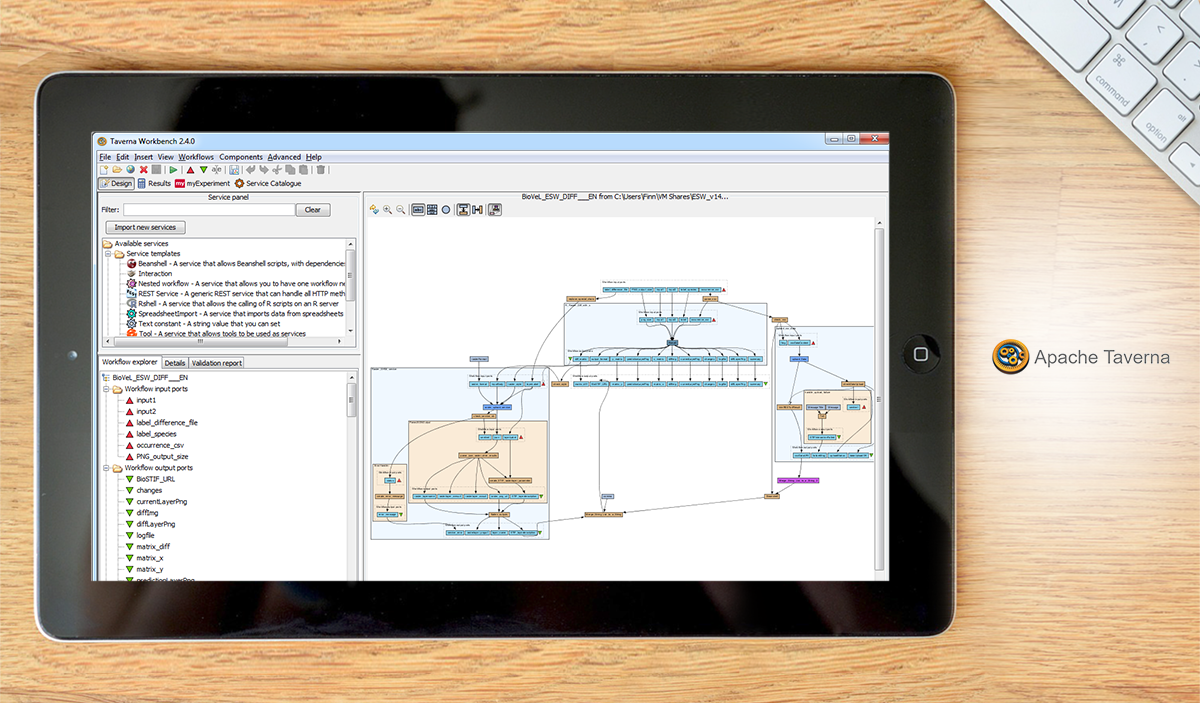Toggle the no-ports diagram view with the circle icon
Image resolution: width=1200 pixels, height=703 pixels.
[446, 209]
